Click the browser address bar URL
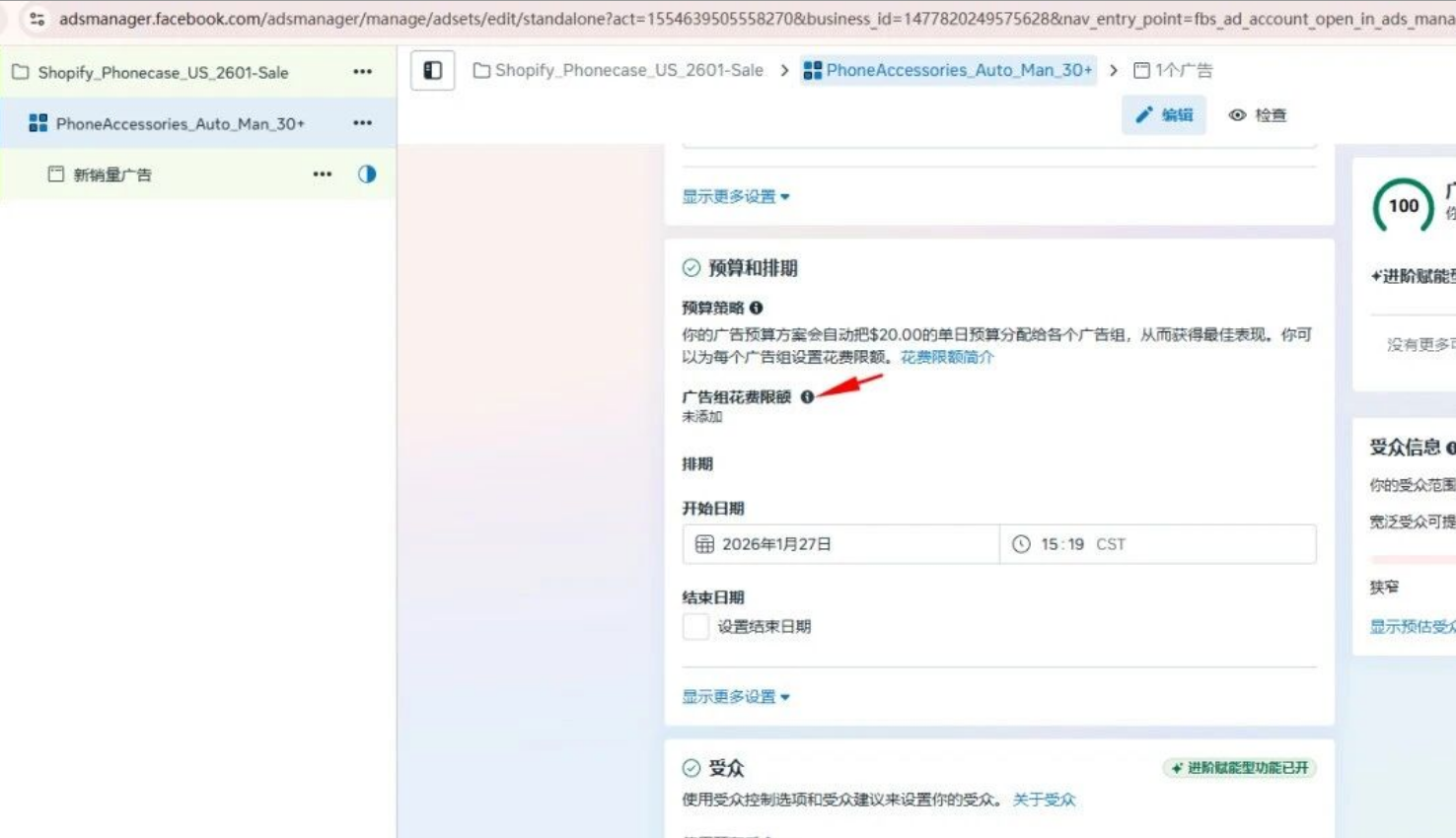This screenshot has height=838, width=1456. pos(757,19)
